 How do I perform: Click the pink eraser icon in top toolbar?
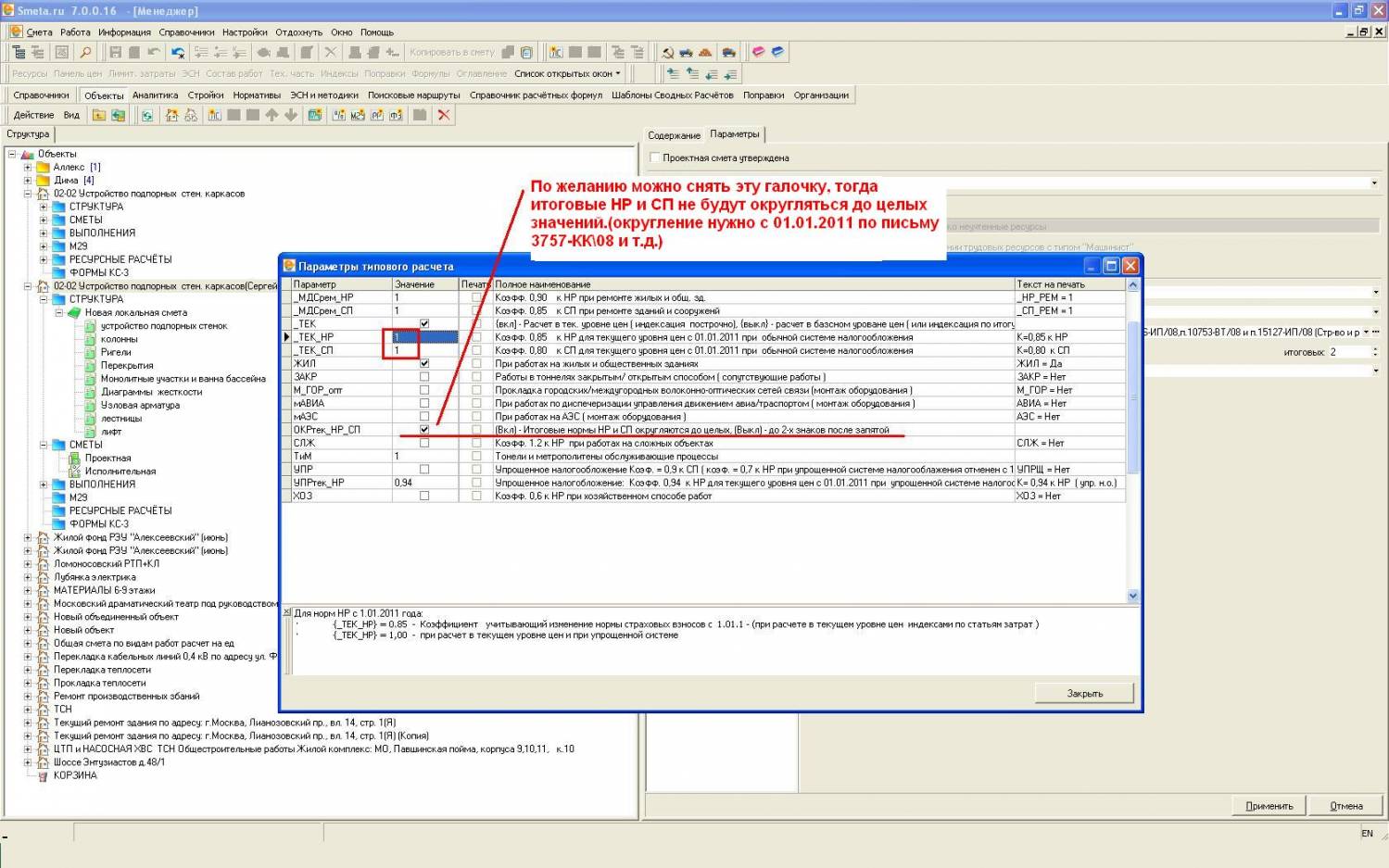tap(758, 53)
